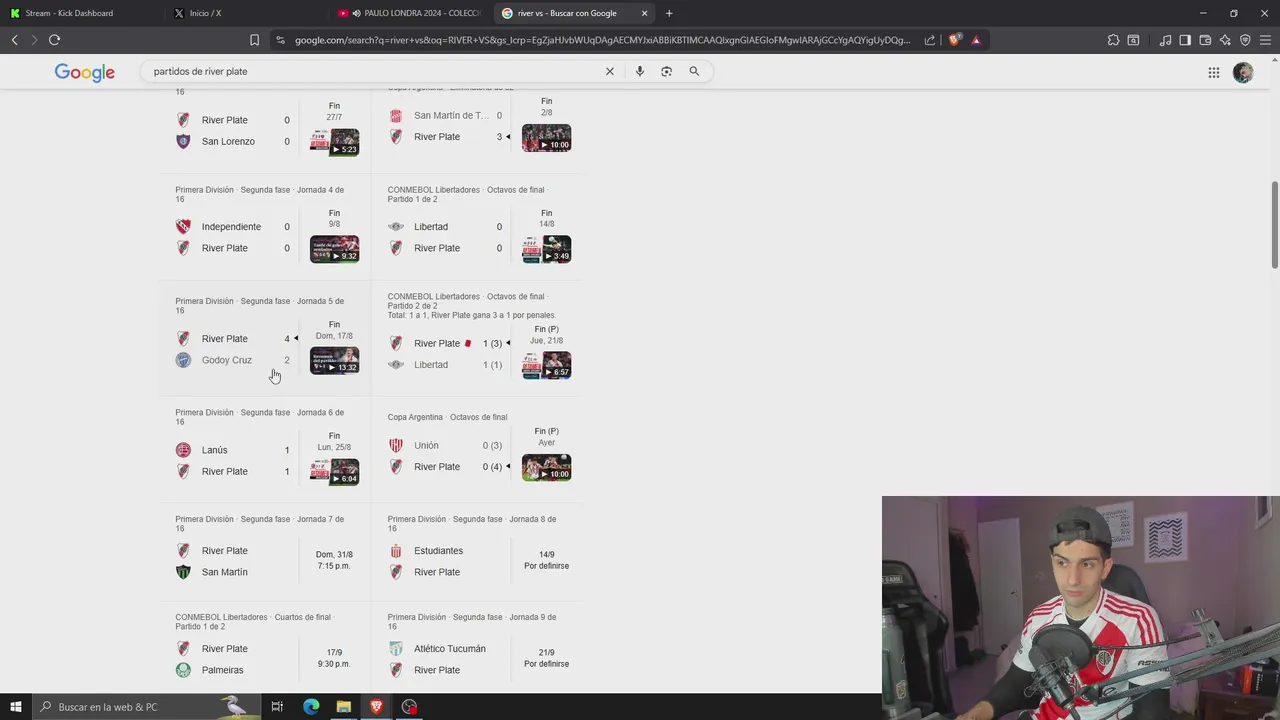Viewport: 1280px width, 720px height.
Task: Start voice search with the microphone icon
Action: tap(640, 71)
